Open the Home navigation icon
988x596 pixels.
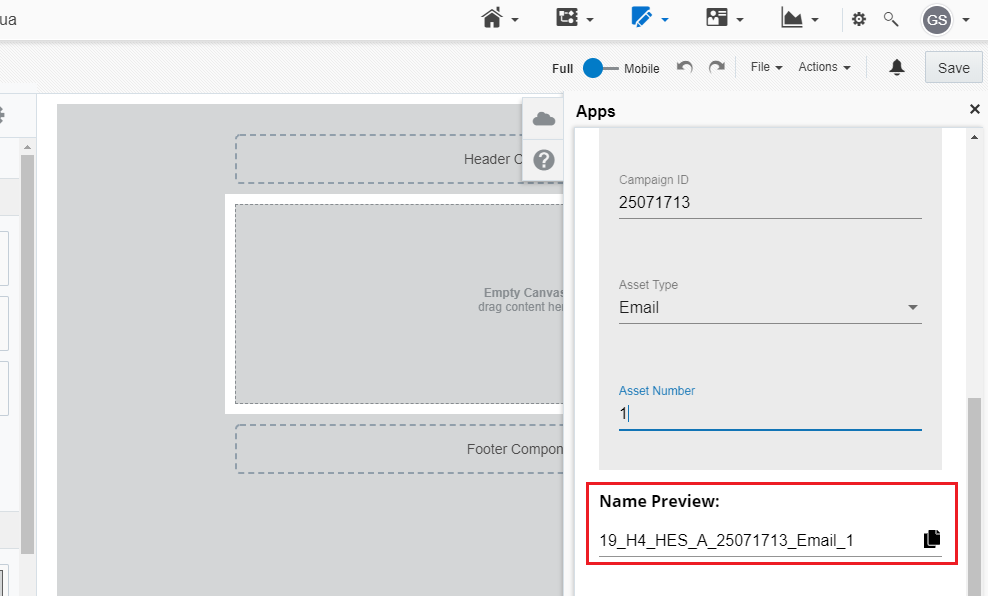[491, 18]
